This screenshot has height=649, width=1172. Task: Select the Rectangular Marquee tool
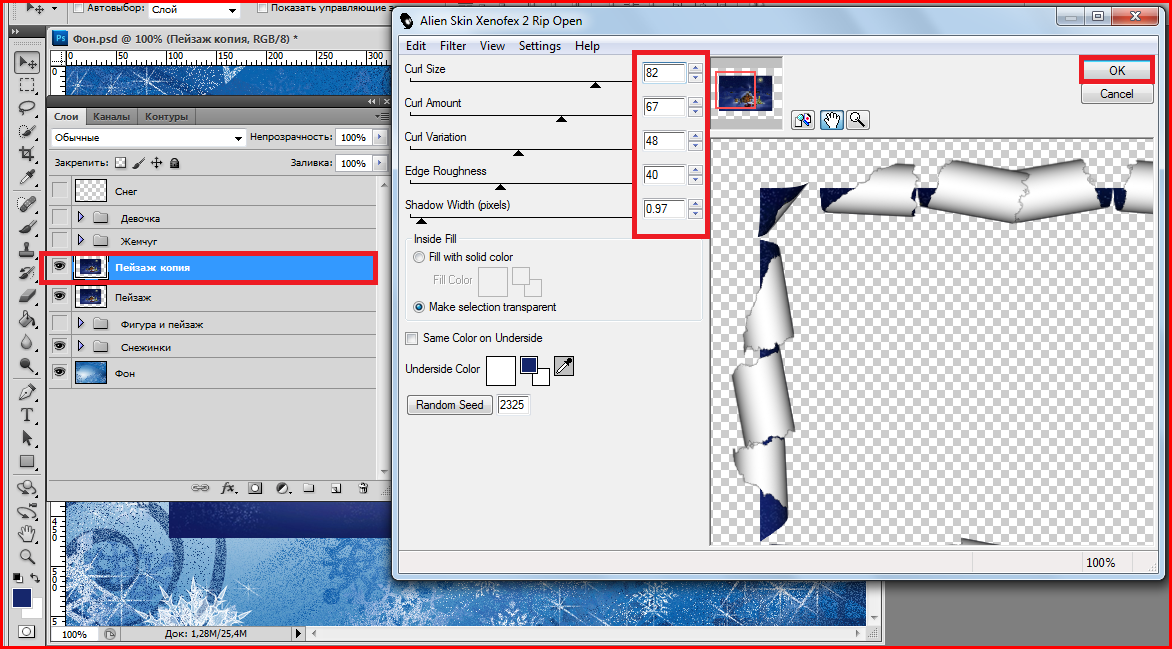pyautogui.click(x=28, y=84)
